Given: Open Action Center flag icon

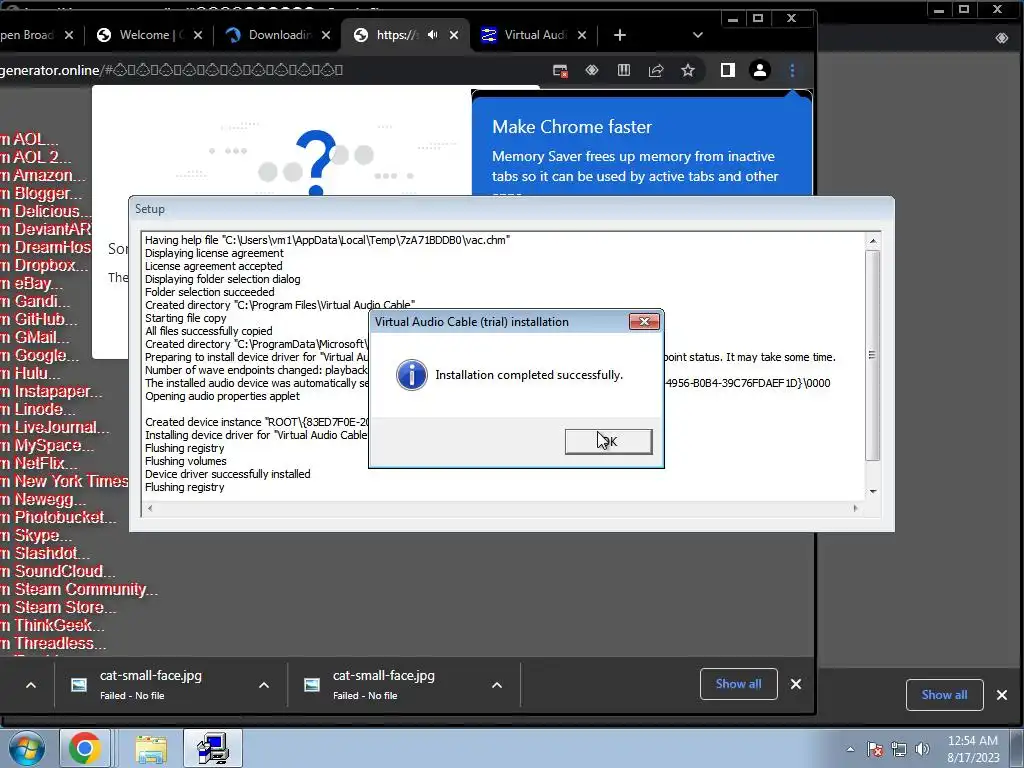Looking at the screenshot, I should click(875, 749).
